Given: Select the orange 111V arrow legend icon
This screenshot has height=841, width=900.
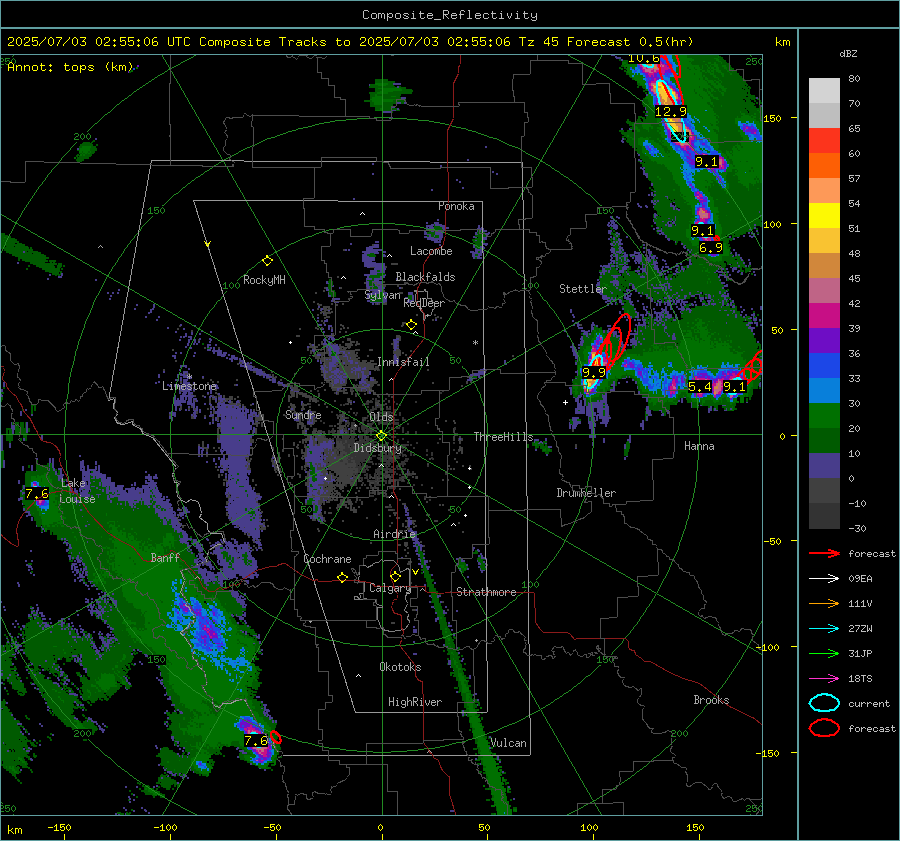Looking at the screenshot, I should pyautogui.click(x=824, y=603).
